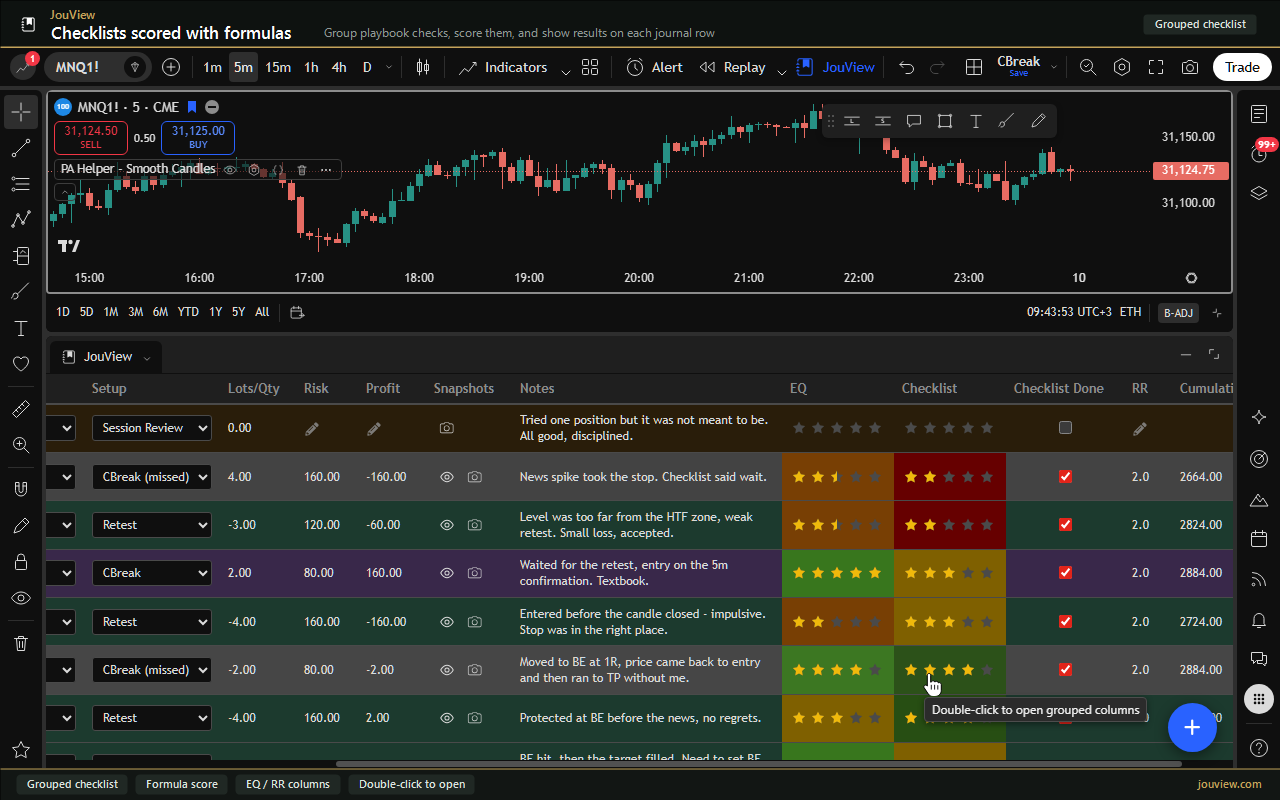1280x800 pixels.
Task: Activate the zoom in tool
Action: click(21, 445)
